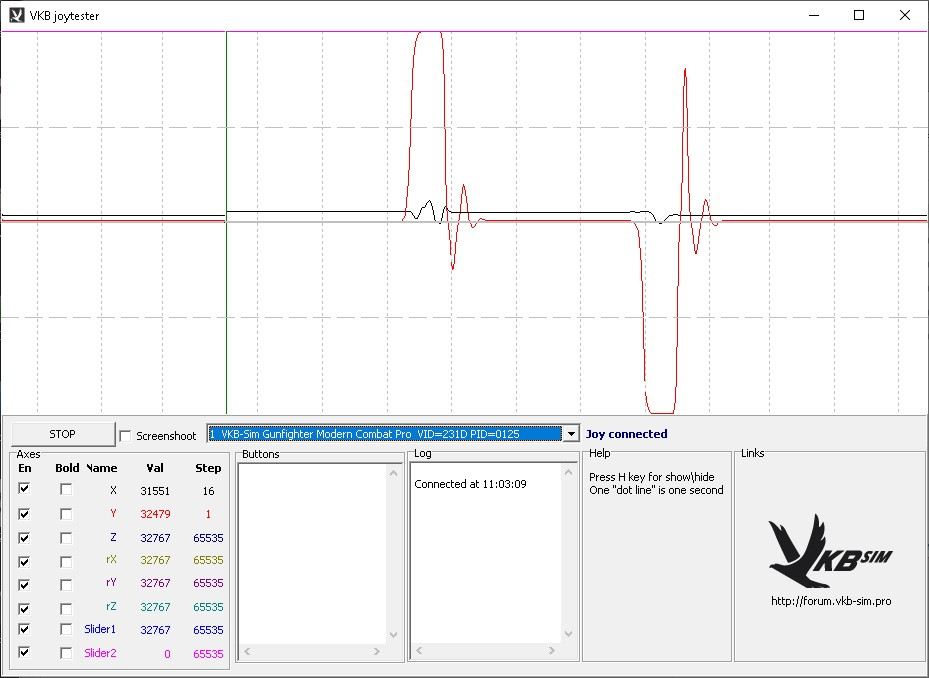This screenshot has width=929, height=678.
Task: Open the joystick device dropdown
Action: 571,434
